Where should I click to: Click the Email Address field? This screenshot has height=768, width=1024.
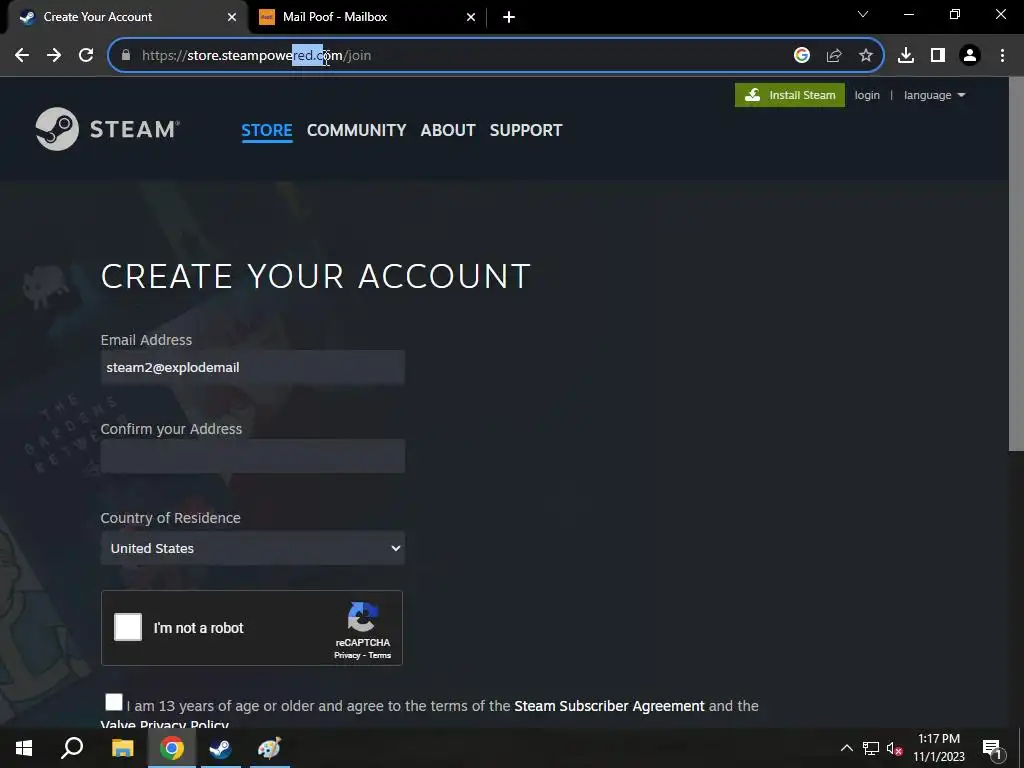tap(253, 367)
